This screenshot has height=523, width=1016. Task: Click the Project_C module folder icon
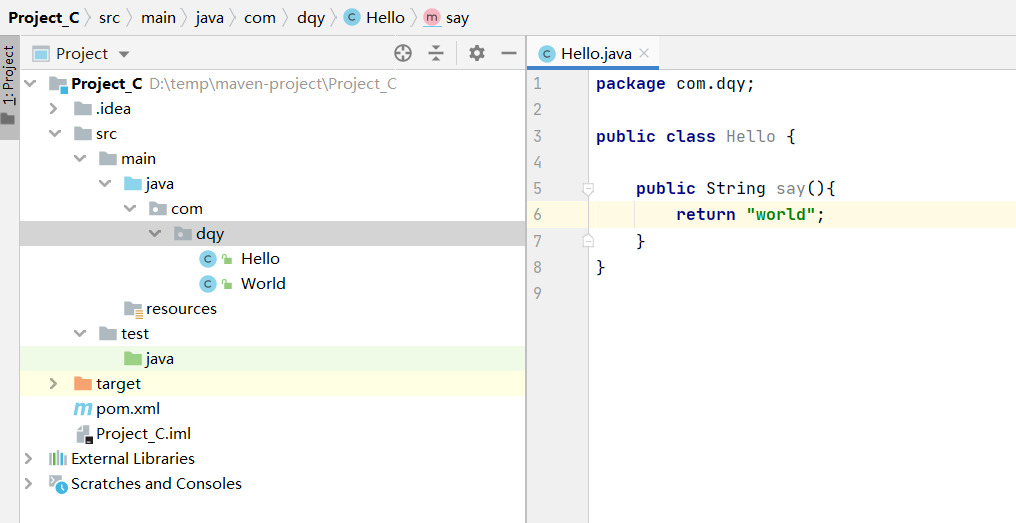point(58,84)
